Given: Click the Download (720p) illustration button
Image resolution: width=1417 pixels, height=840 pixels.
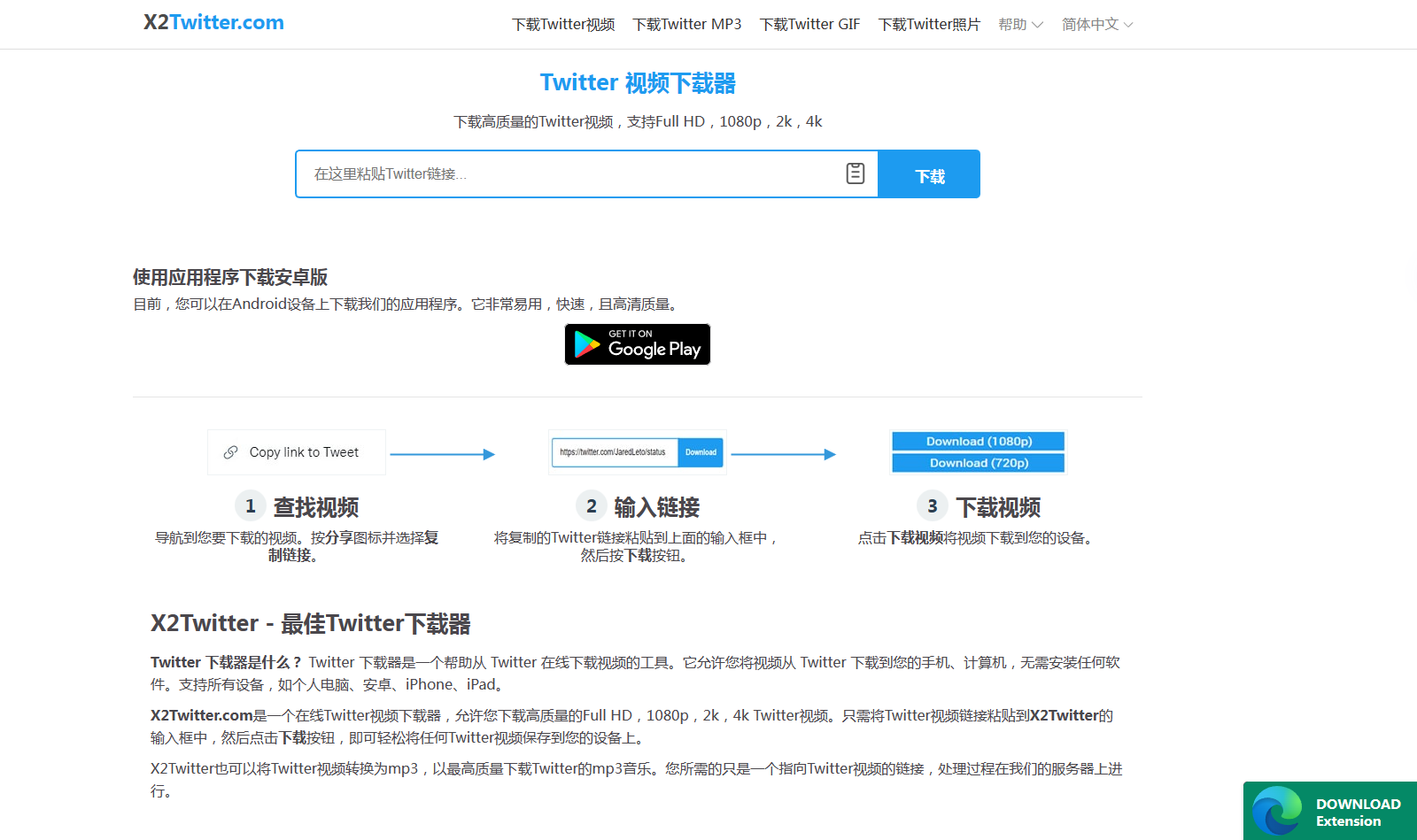Looking at the screenshot, I should click(x=979, y=463).
